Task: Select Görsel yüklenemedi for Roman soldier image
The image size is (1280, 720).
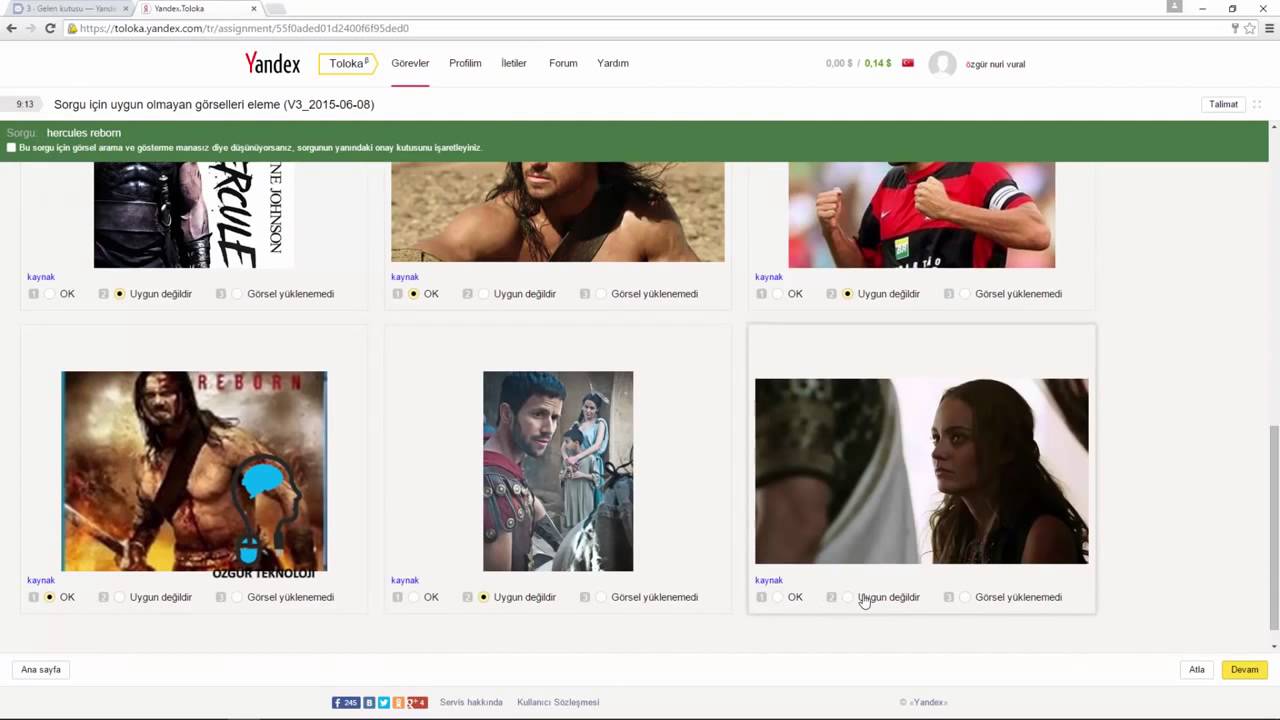Action: tap(601, 597)
